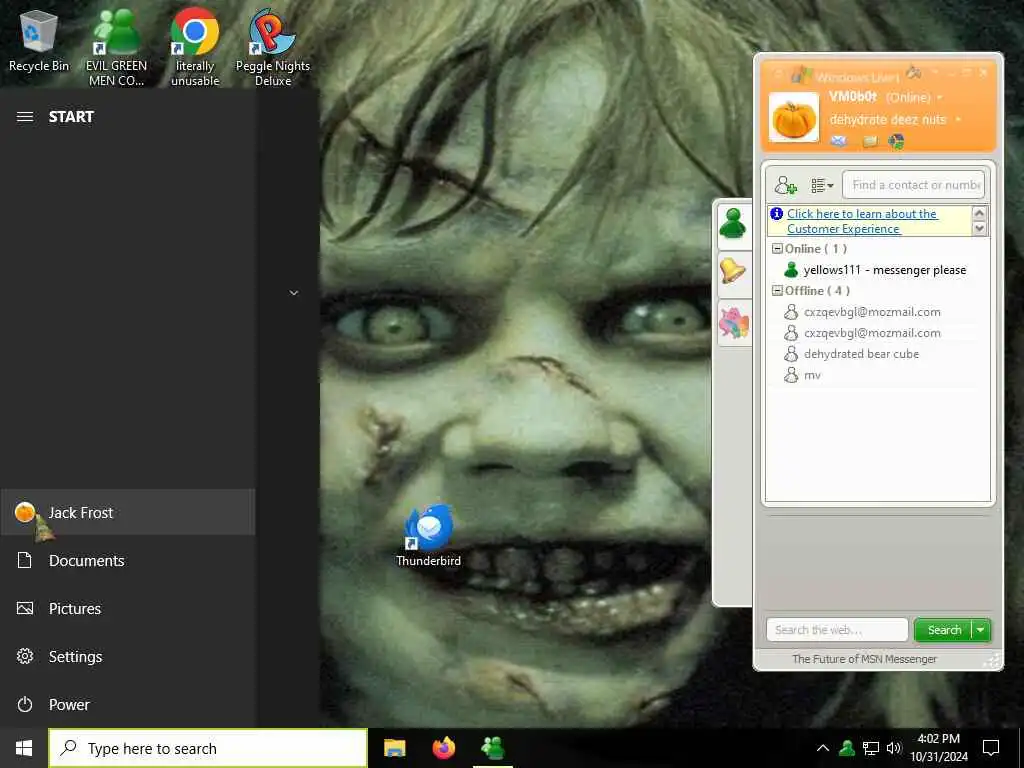Open the e-mail inbox envelope icon
This screenshot has width=1024, height=768.
(x=839, y=140)
